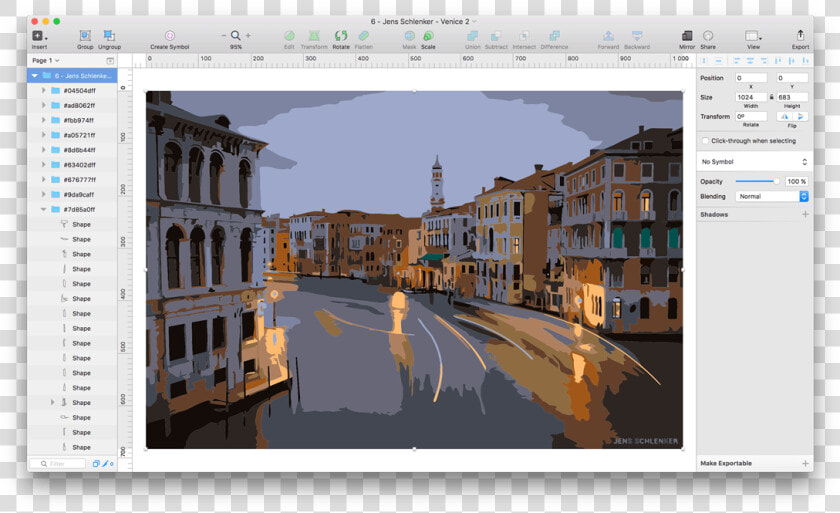Screen dimensions: 840x513
Task: Expand the #a05721ff group
Action: click(x=43, y=135)
